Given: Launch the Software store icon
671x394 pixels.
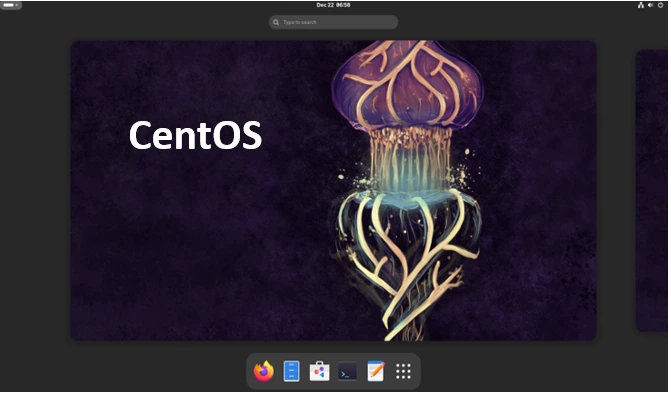Looking at the screenshot, I should (320, 371).
